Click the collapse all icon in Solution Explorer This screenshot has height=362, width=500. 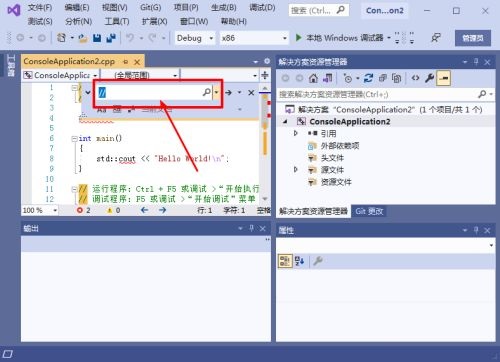pyautogui.click(x=382, y=78)
